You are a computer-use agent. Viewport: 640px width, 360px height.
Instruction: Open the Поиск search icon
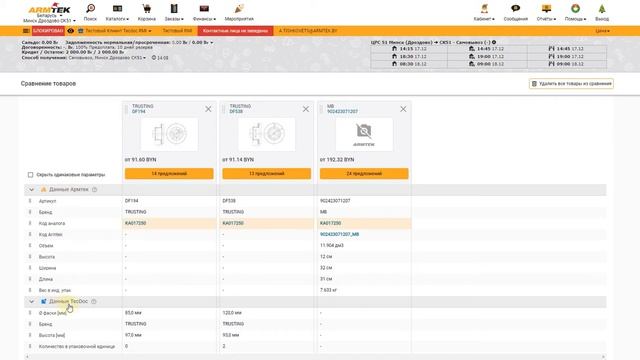pyautogui.click(x=90, y=9)
